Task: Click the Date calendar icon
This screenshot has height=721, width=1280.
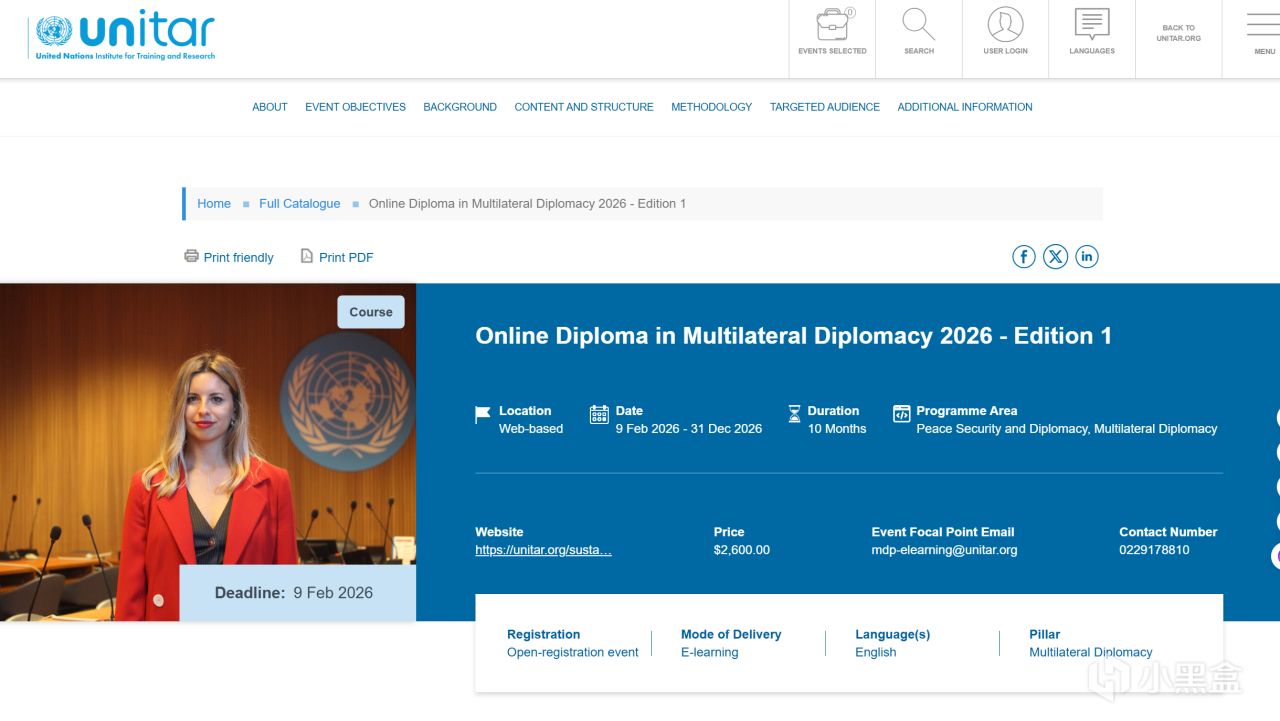Action: pyautogui.click(x=599, y=414)
